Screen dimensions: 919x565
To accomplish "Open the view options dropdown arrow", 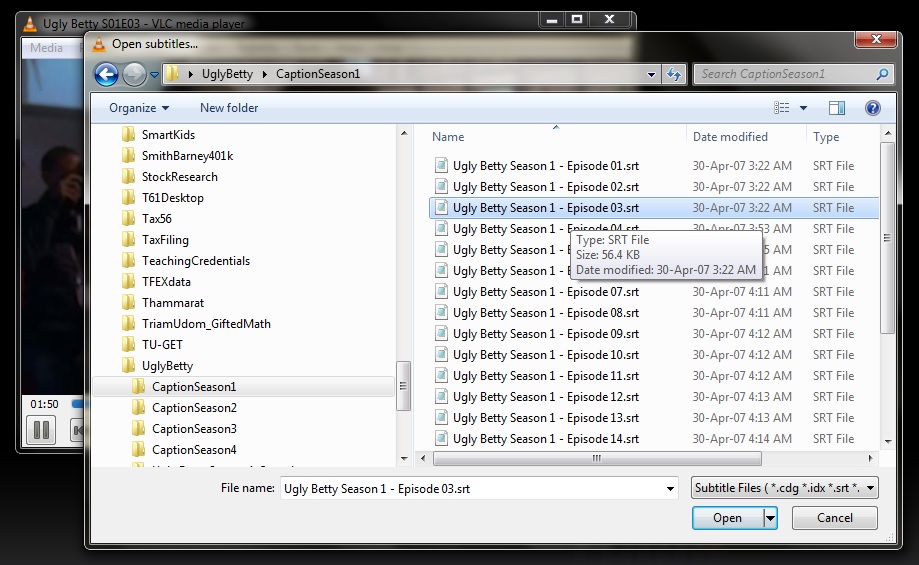I will [x=804, y=108].
